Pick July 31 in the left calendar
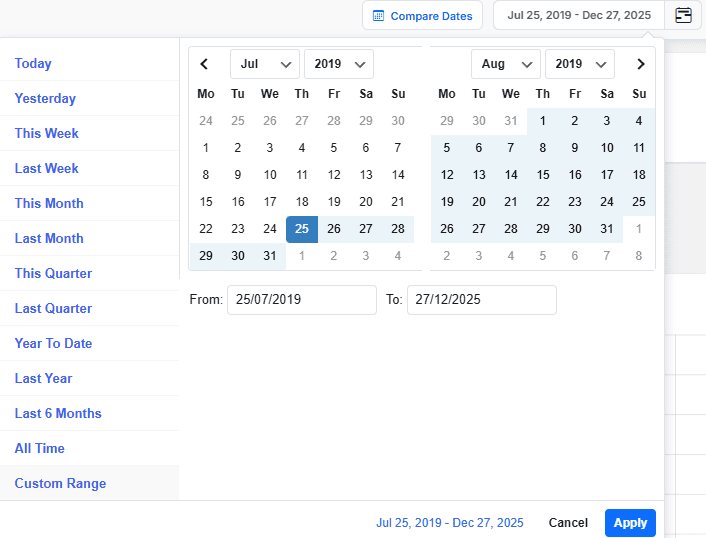706x538 pixels. tap(270, 256)
